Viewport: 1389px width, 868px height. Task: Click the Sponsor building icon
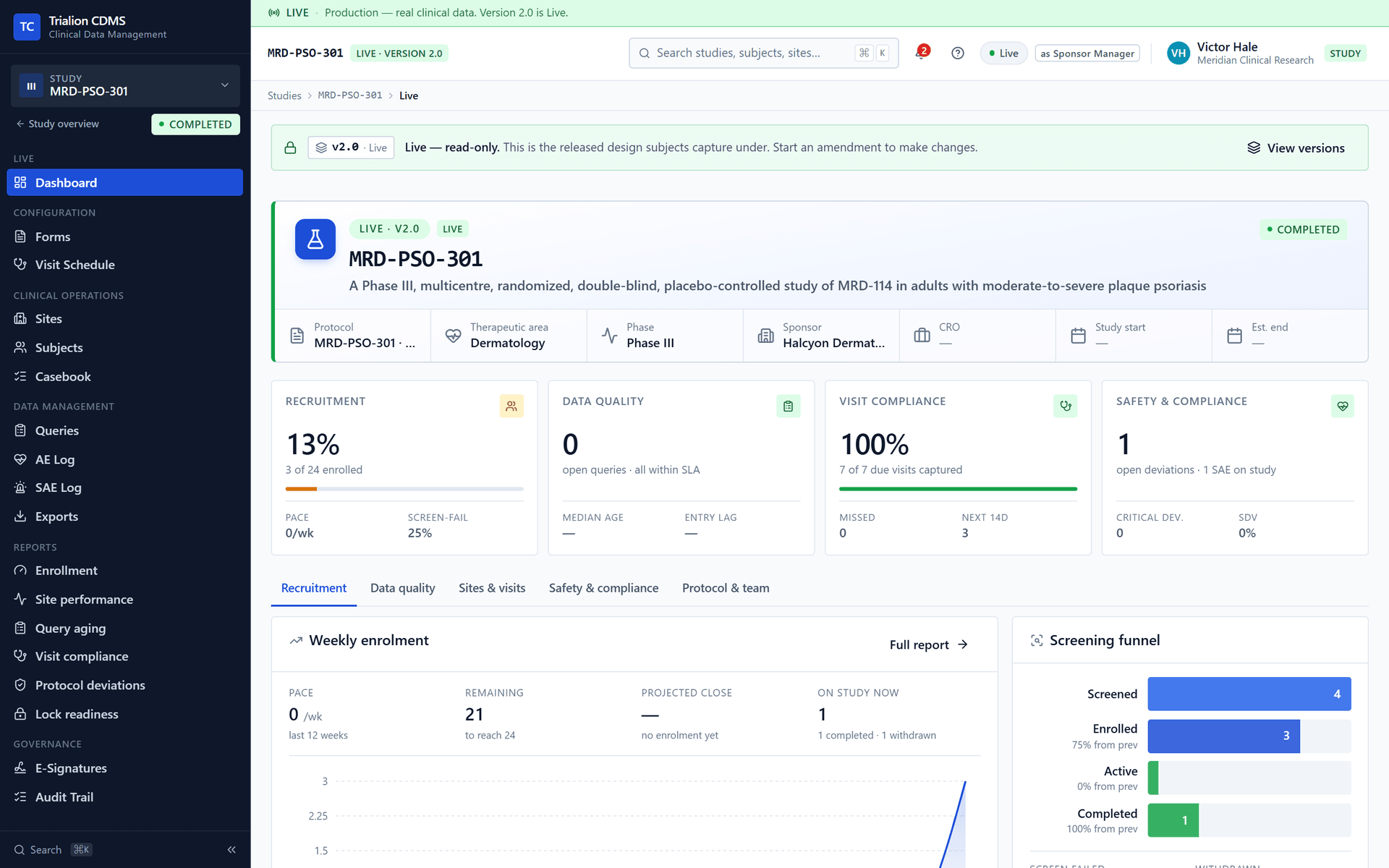tap(765, 336)
